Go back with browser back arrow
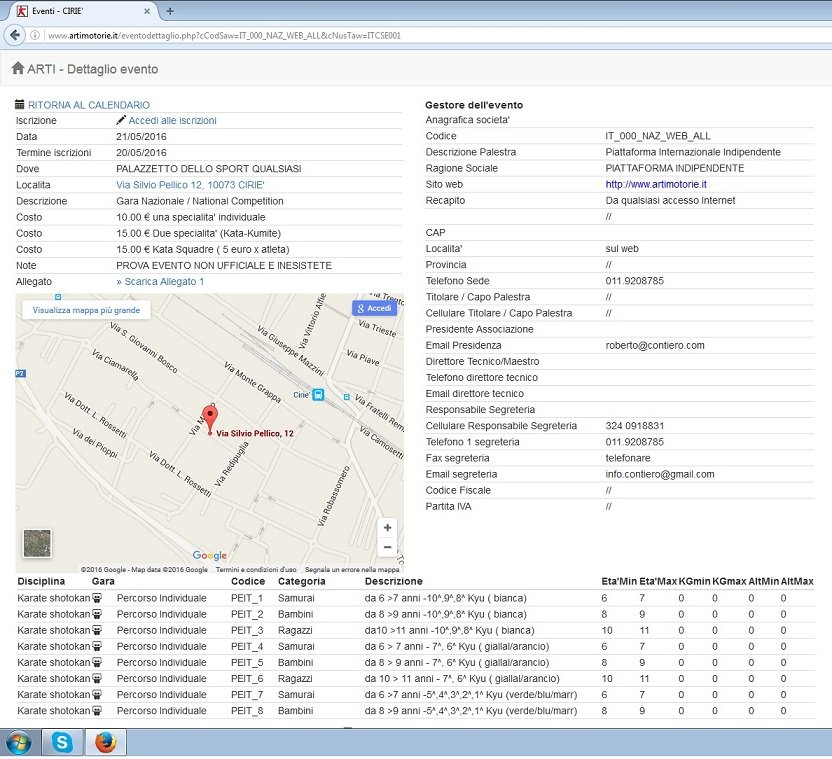 click(15, 35)
